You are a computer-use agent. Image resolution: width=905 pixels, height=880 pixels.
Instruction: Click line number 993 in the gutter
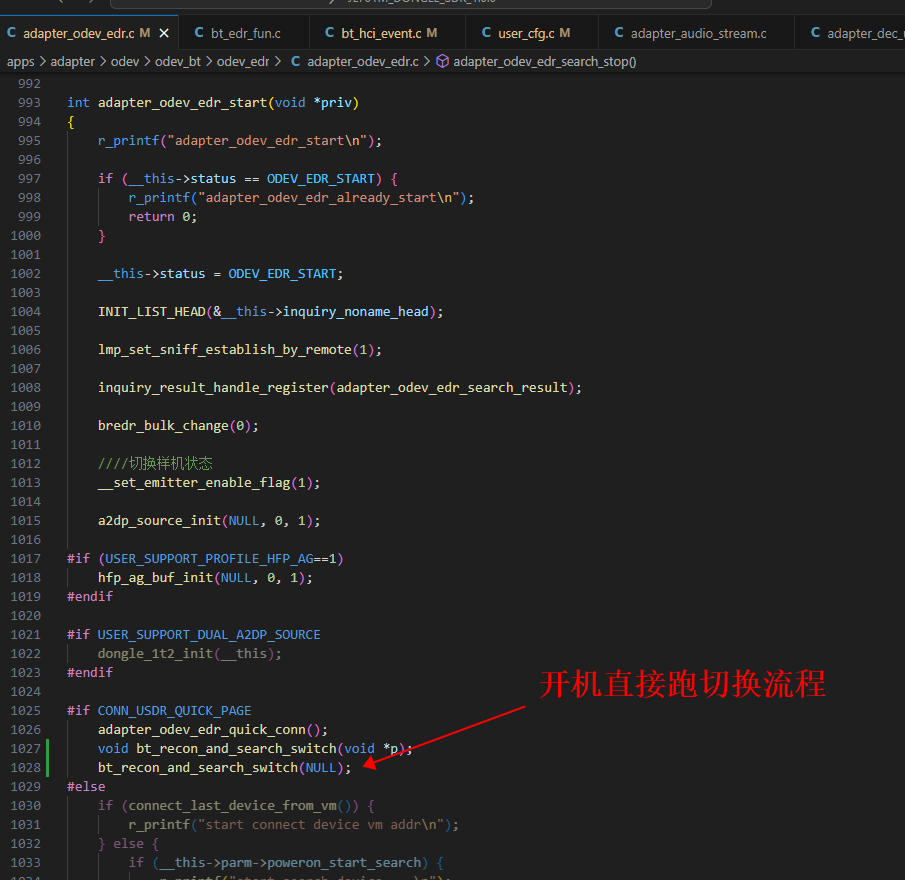pos(29,103)
